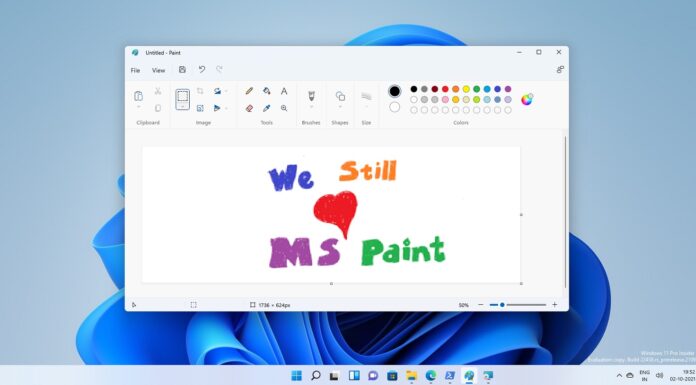
Task: Pick the green color swatch
Action: tap(476, 89)
